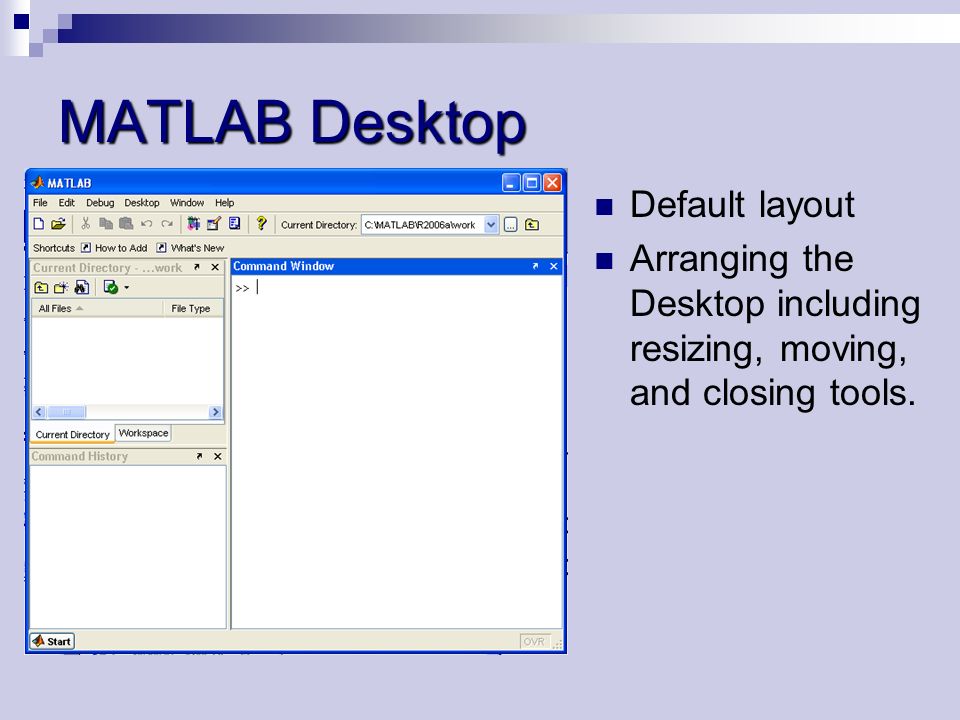960x720 pixels.
Task: Click the directory reports checkmark icon
Action: pyautogui.click(x=111, y=287)
